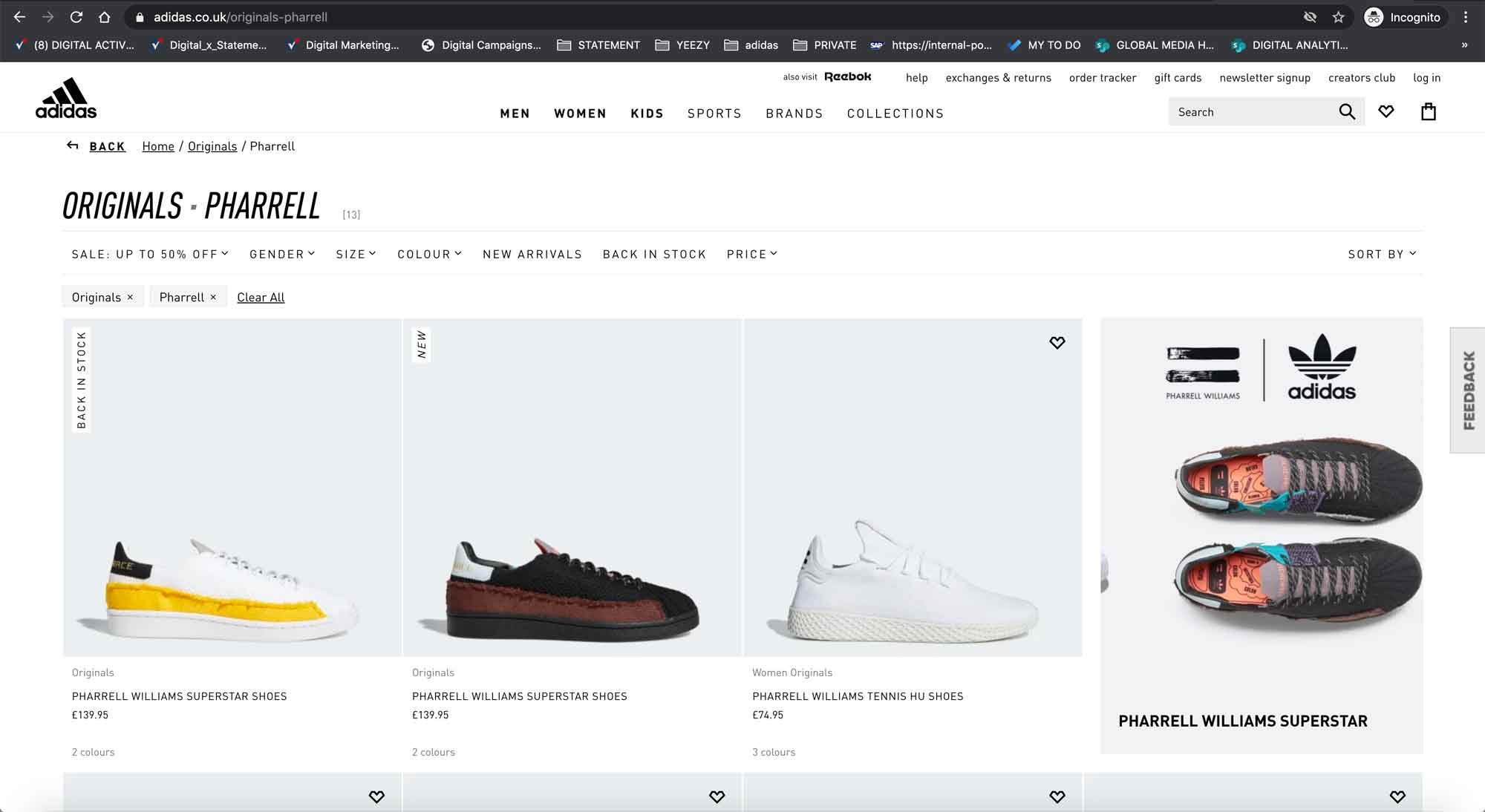Open the newsletter signup link
This screenshot has width=1485, height=812.
point(1265,78)
